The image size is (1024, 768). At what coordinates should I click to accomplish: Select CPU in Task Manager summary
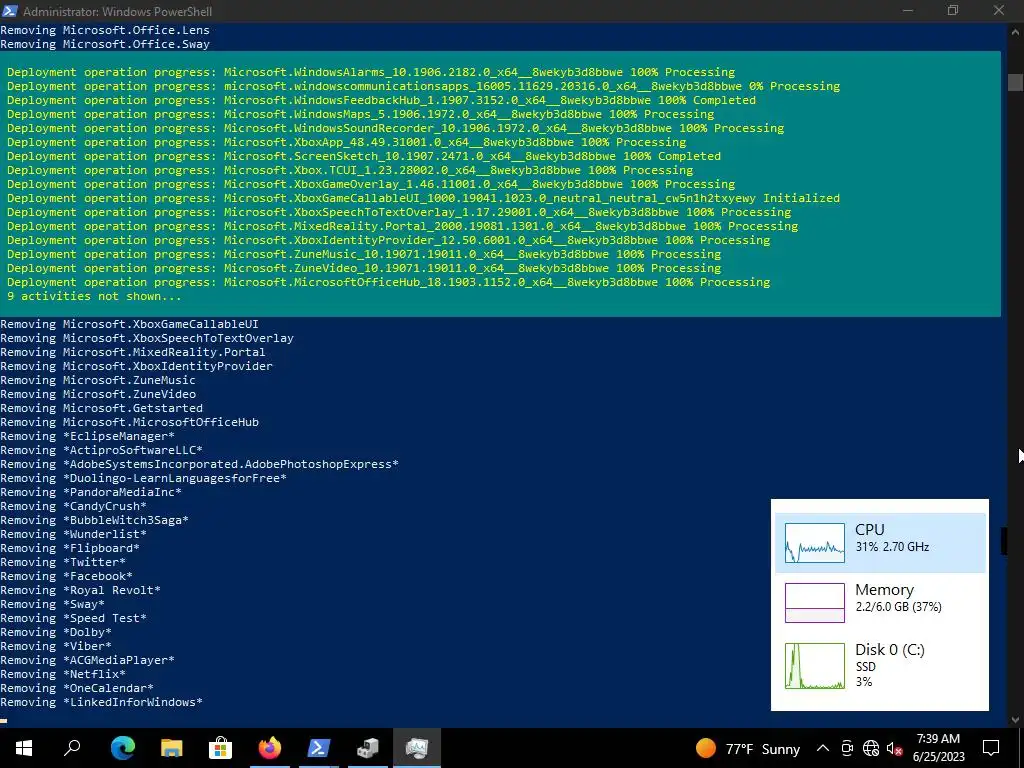[880, 543]
